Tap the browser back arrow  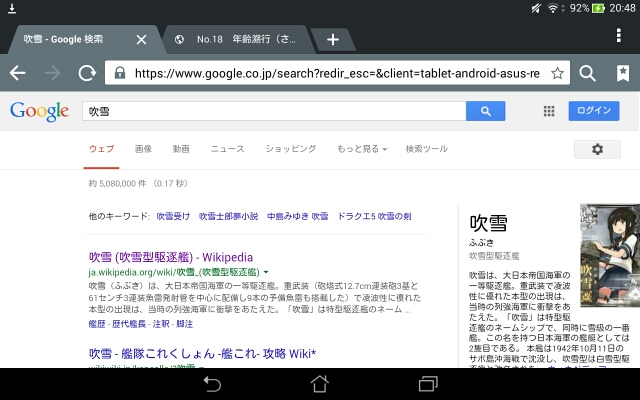tap(18, 73)
